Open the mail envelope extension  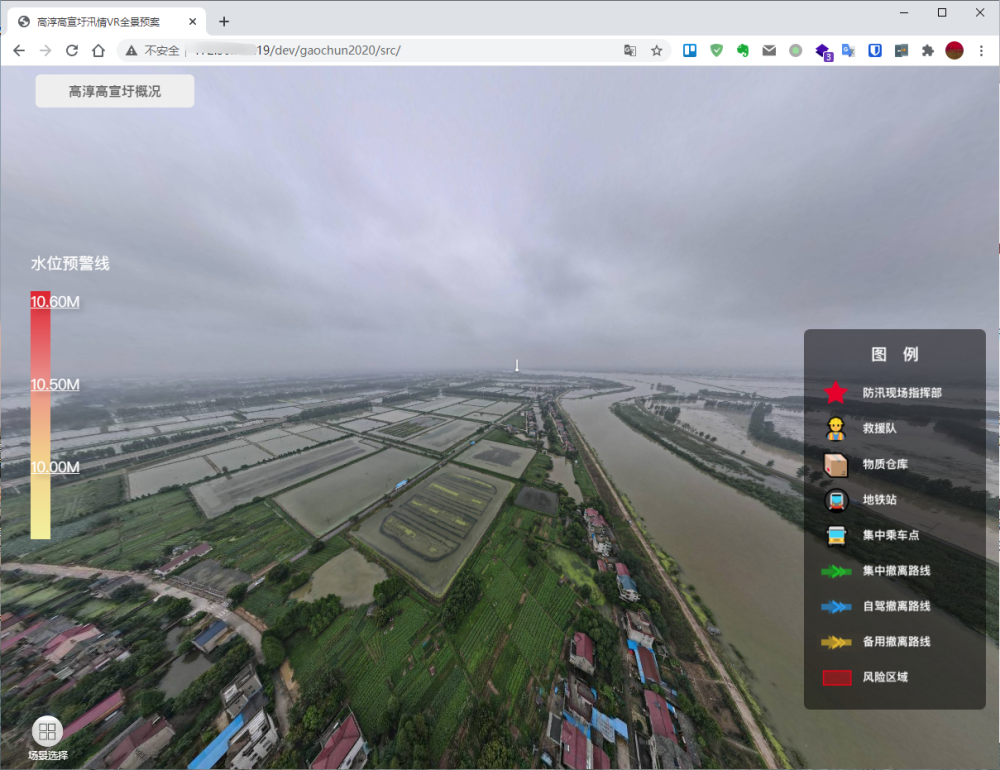pyautogui.click(x=769, y=50)
